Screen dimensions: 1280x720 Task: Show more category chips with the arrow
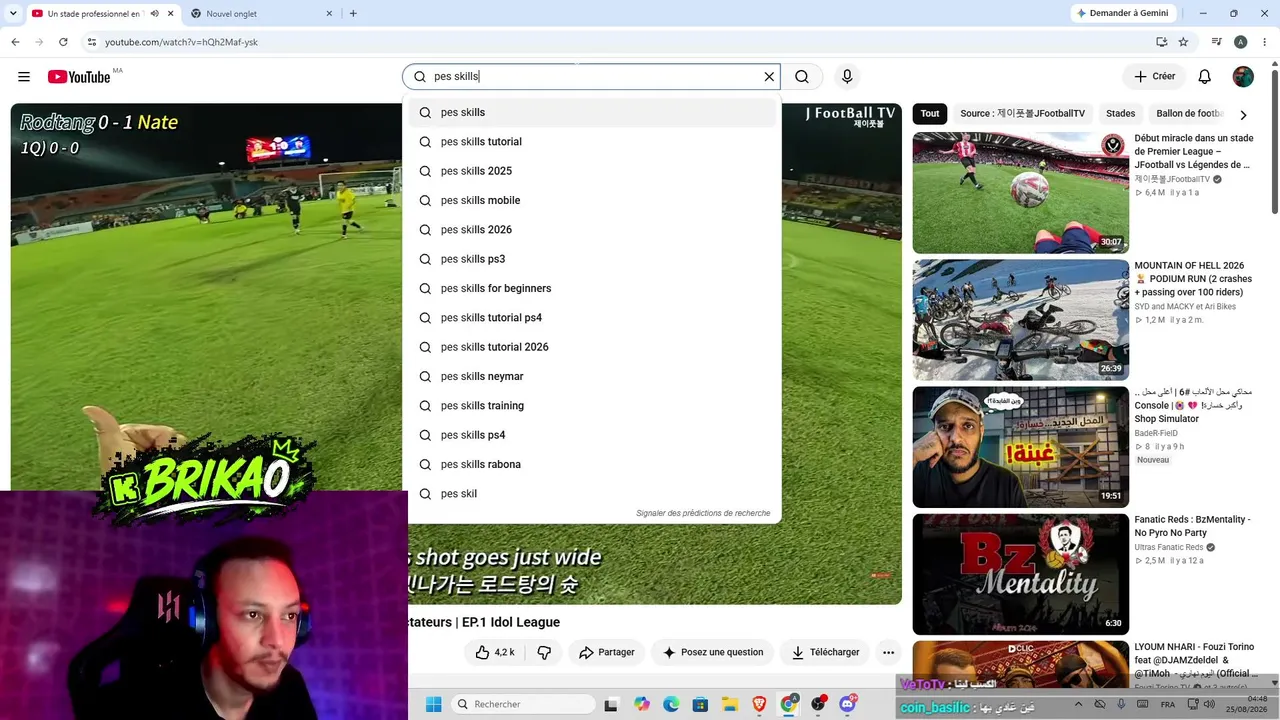click(x=1243, y=114)
